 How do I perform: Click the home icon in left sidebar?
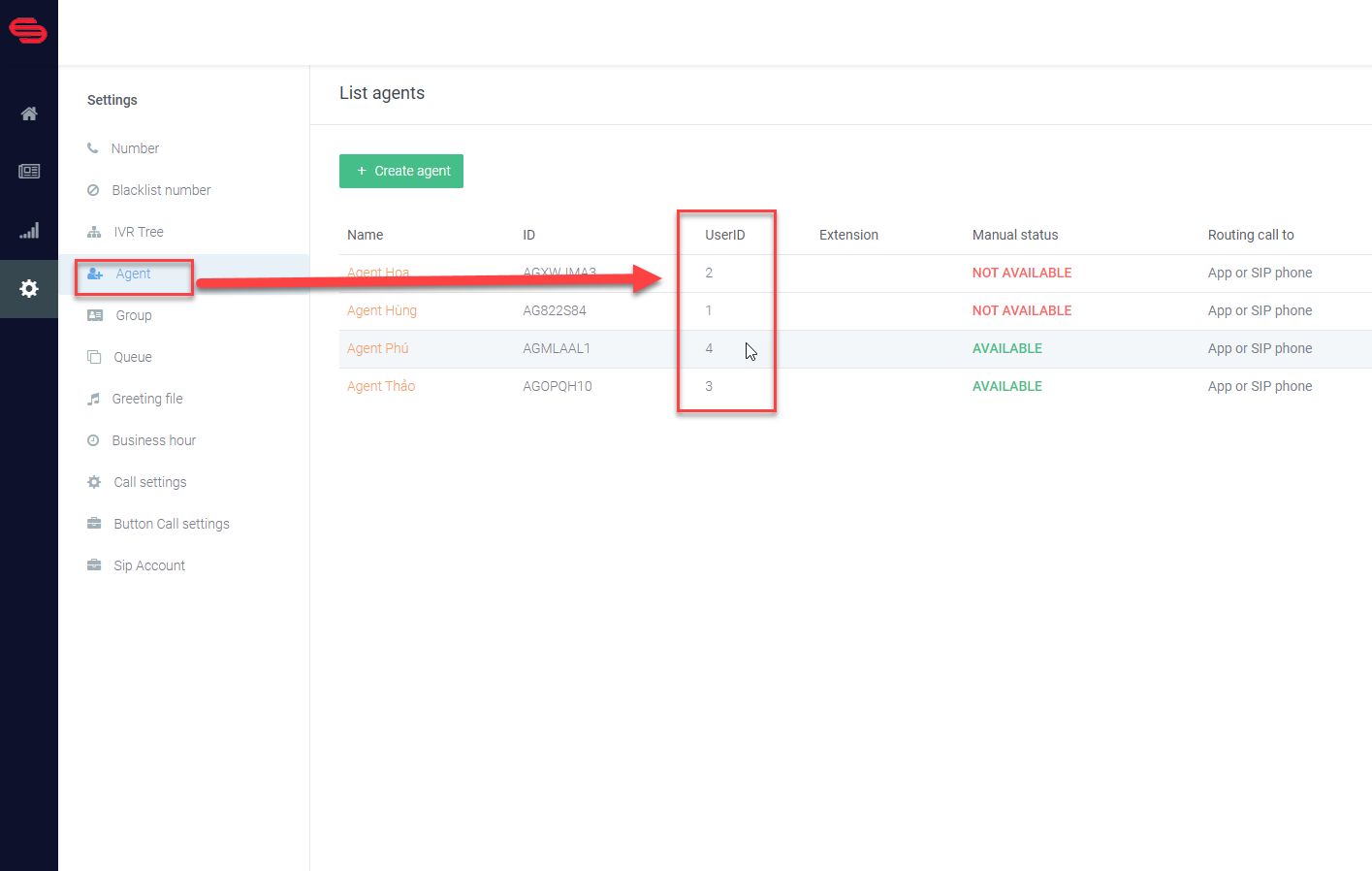(29, 113)
